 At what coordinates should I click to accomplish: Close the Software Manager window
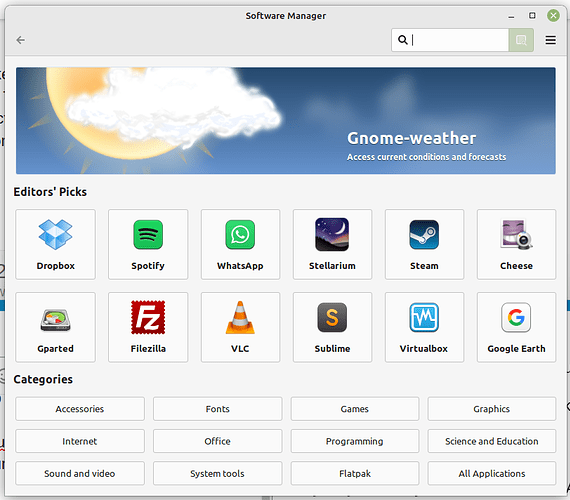click(x=553, y=15)
